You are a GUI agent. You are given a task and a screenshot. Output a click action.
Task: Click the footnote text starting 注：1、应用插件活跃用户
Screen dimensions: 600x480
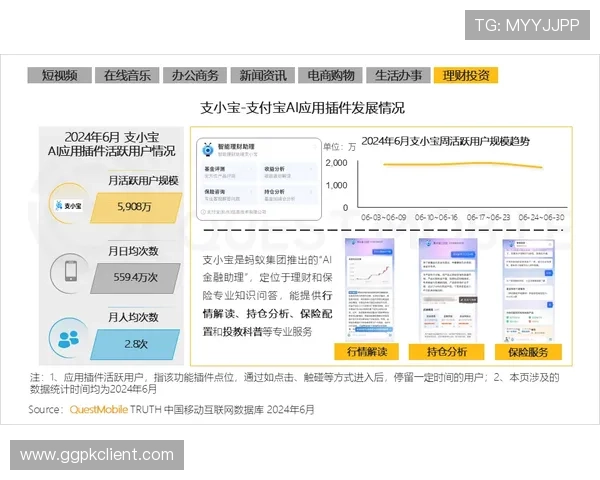coord(294,383)
